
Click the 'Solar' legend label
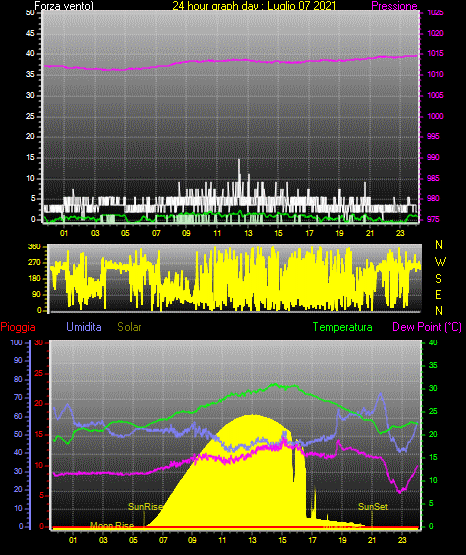(x=129, y=327)
